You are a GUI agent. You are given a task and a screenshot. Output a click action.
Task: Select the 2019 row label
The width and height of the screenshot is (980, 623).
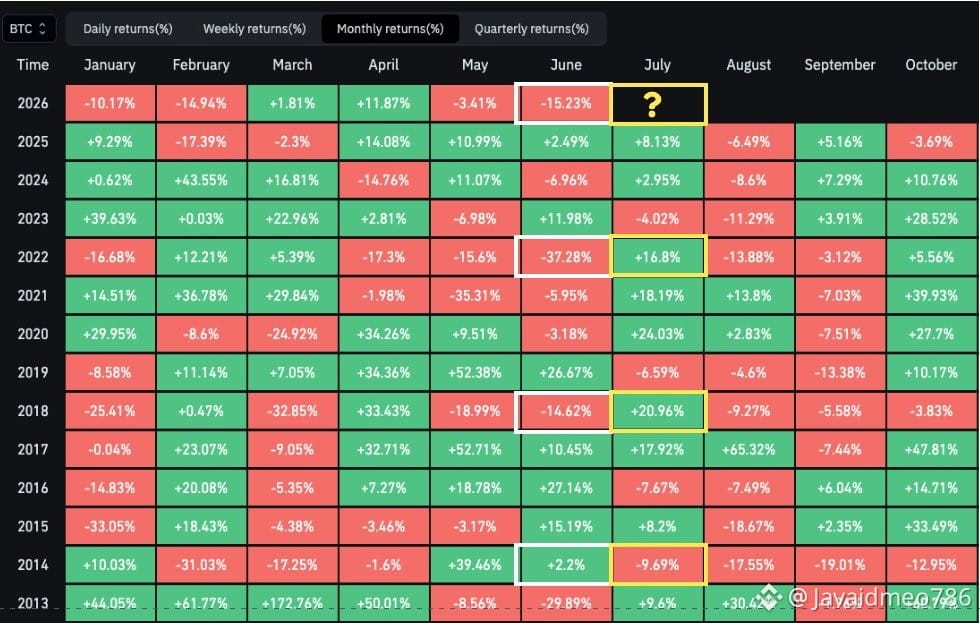[x=32, y=372]
